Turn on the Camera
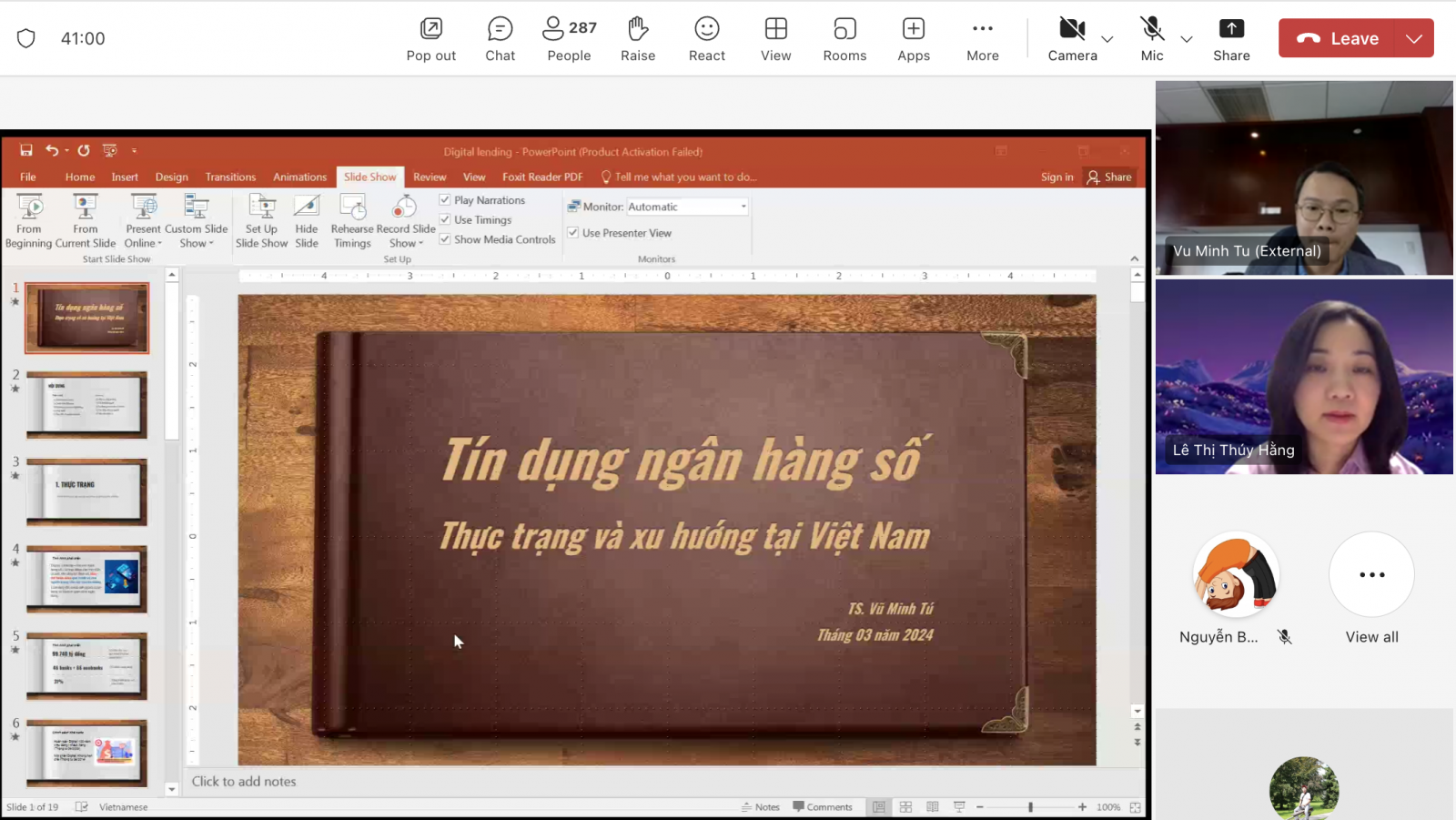 click(x=1072, y=39)
